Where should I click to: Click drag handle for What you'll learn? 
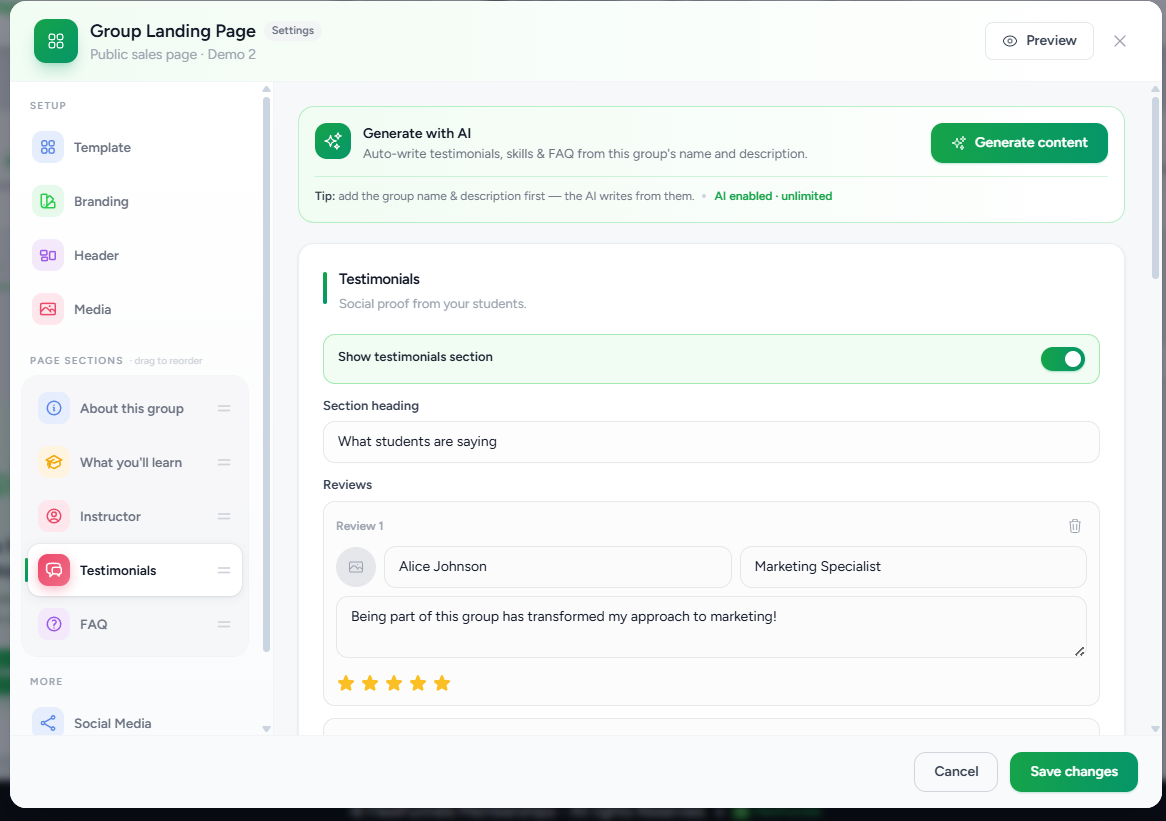224,463
